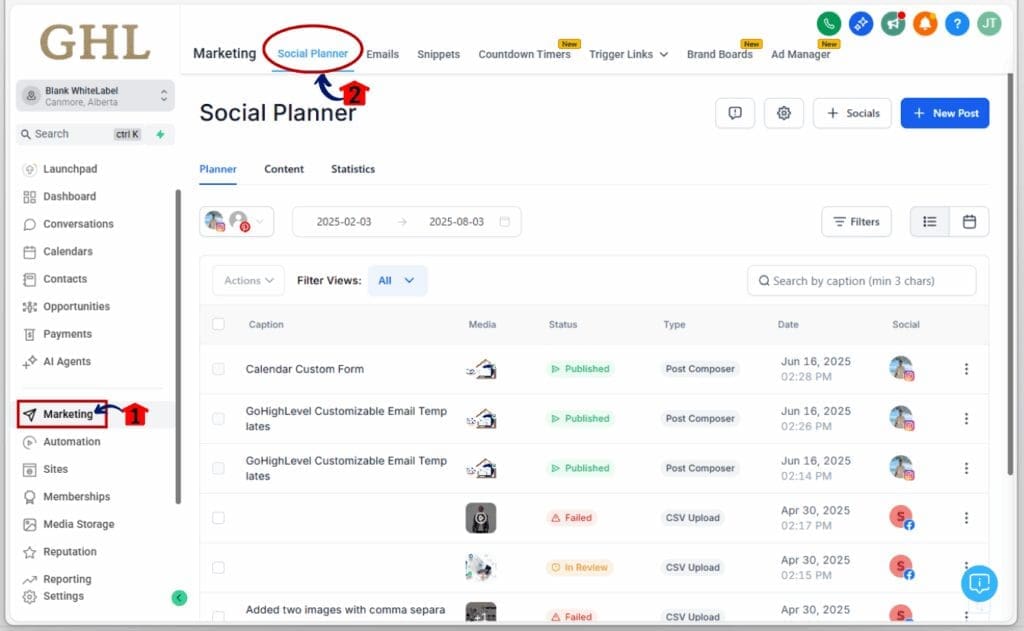Open the social accounts selector dropdown
The width and height of the screenshot is (1024, 631).
pyautogui.click(x=236, y=221)
